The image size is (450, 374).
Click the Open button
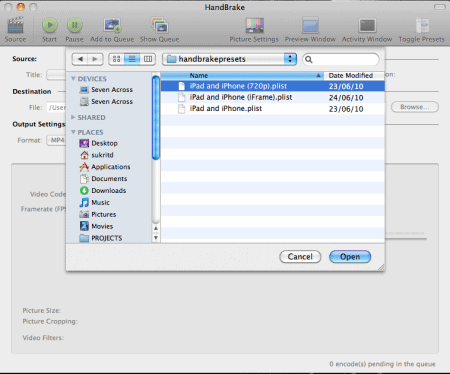click(x=350, y=257)
